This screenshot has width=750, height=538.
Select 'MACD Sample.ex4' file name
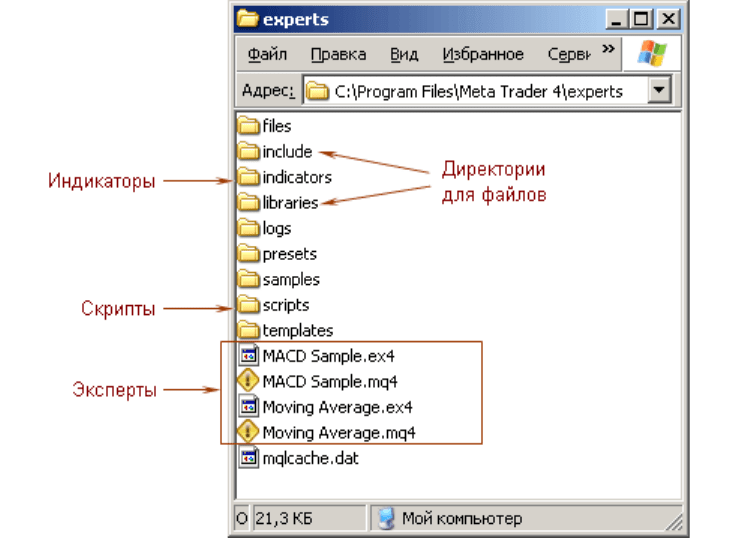329,356
